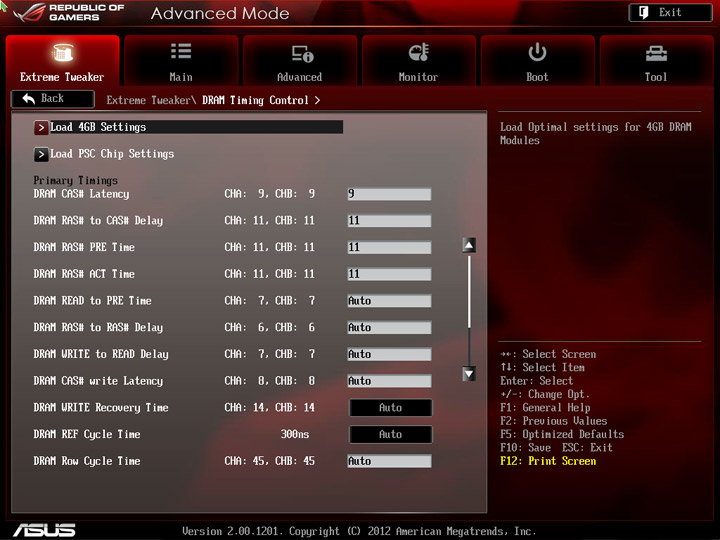The height and width of the screenshot is (540, 720).
Task: Click the Primary Timings heading
Action: click(75, 180)
